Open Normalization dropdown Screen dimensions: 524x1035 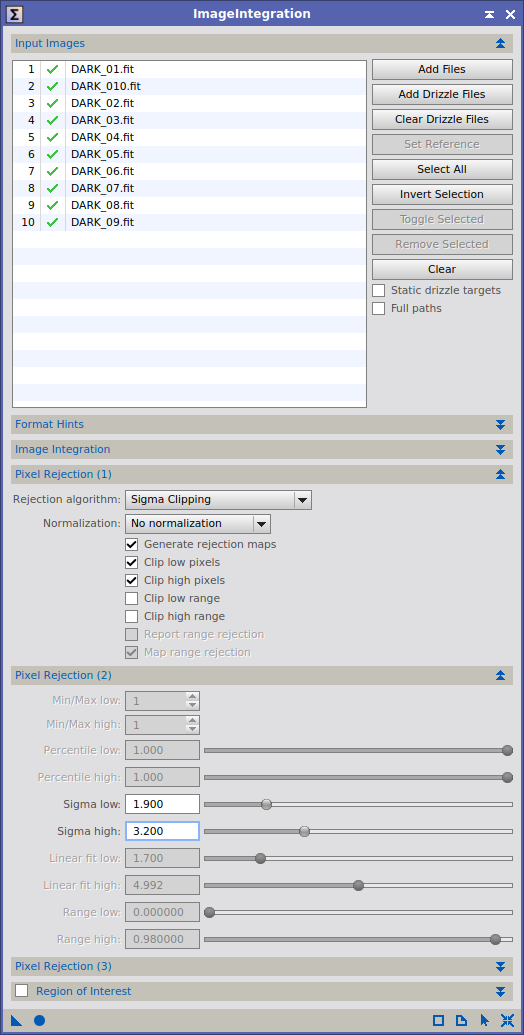click(x=198, y=523)
